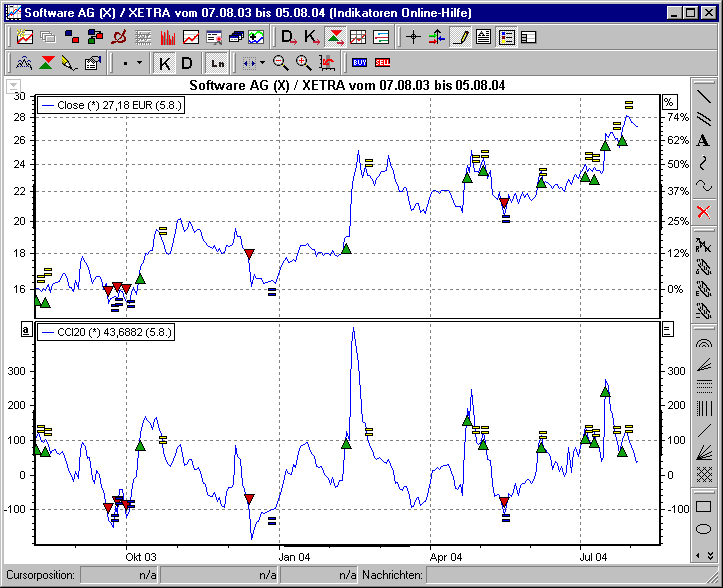This screenshot has width=723, height=588.
Task: Select the parallel lines channel tool
Action: click(704, 119)
